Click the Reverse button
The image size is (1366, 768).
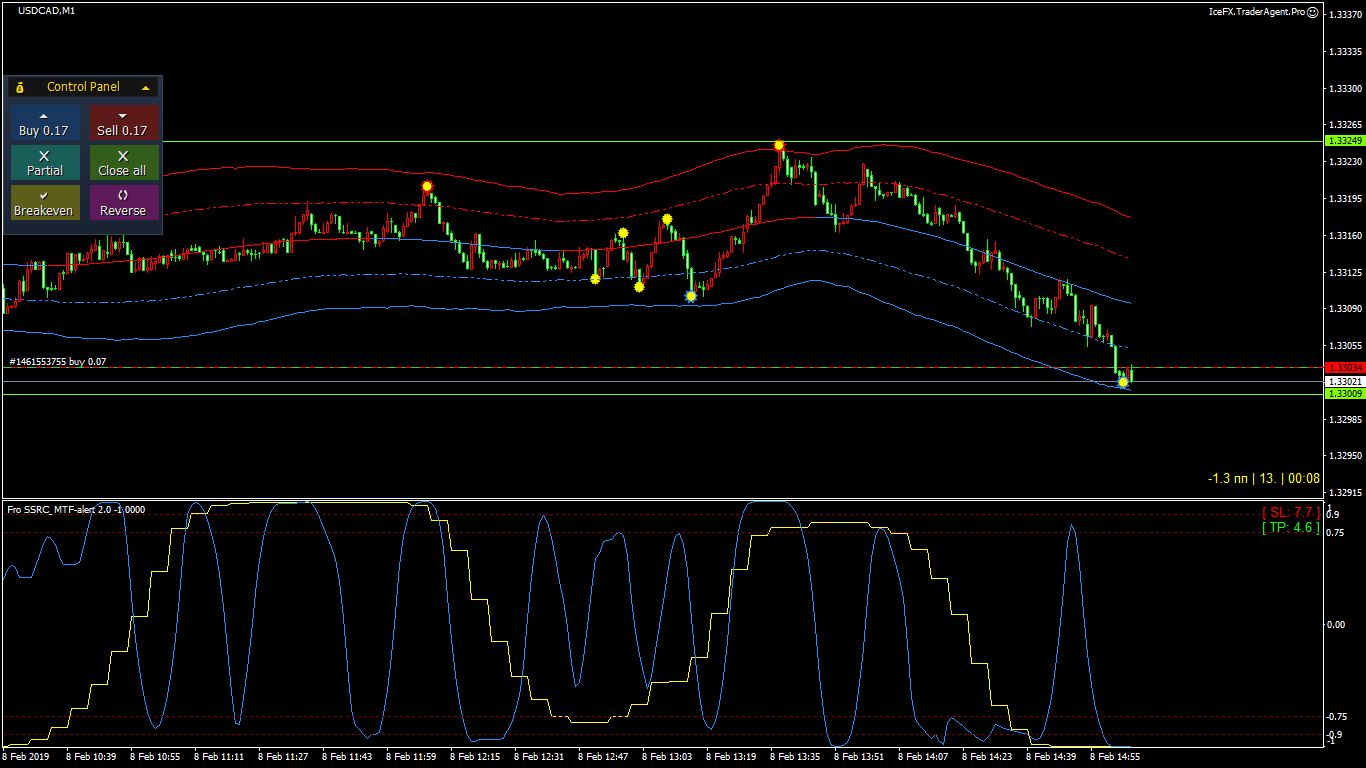click(x=123, y=203)
